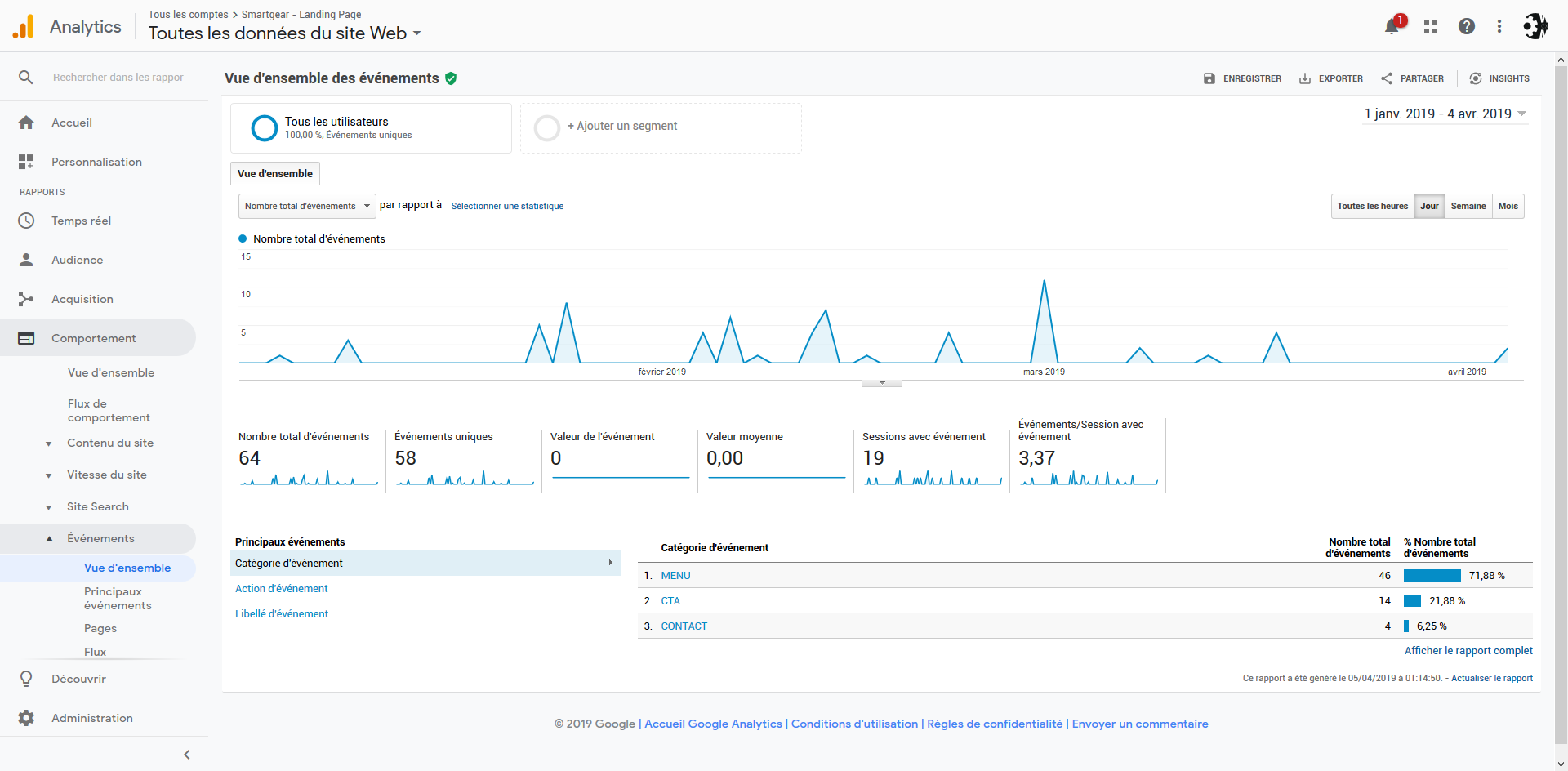Viewport: 1568px width, 771px height.
Task: Click the report search input field
Action: pos(118,77)
